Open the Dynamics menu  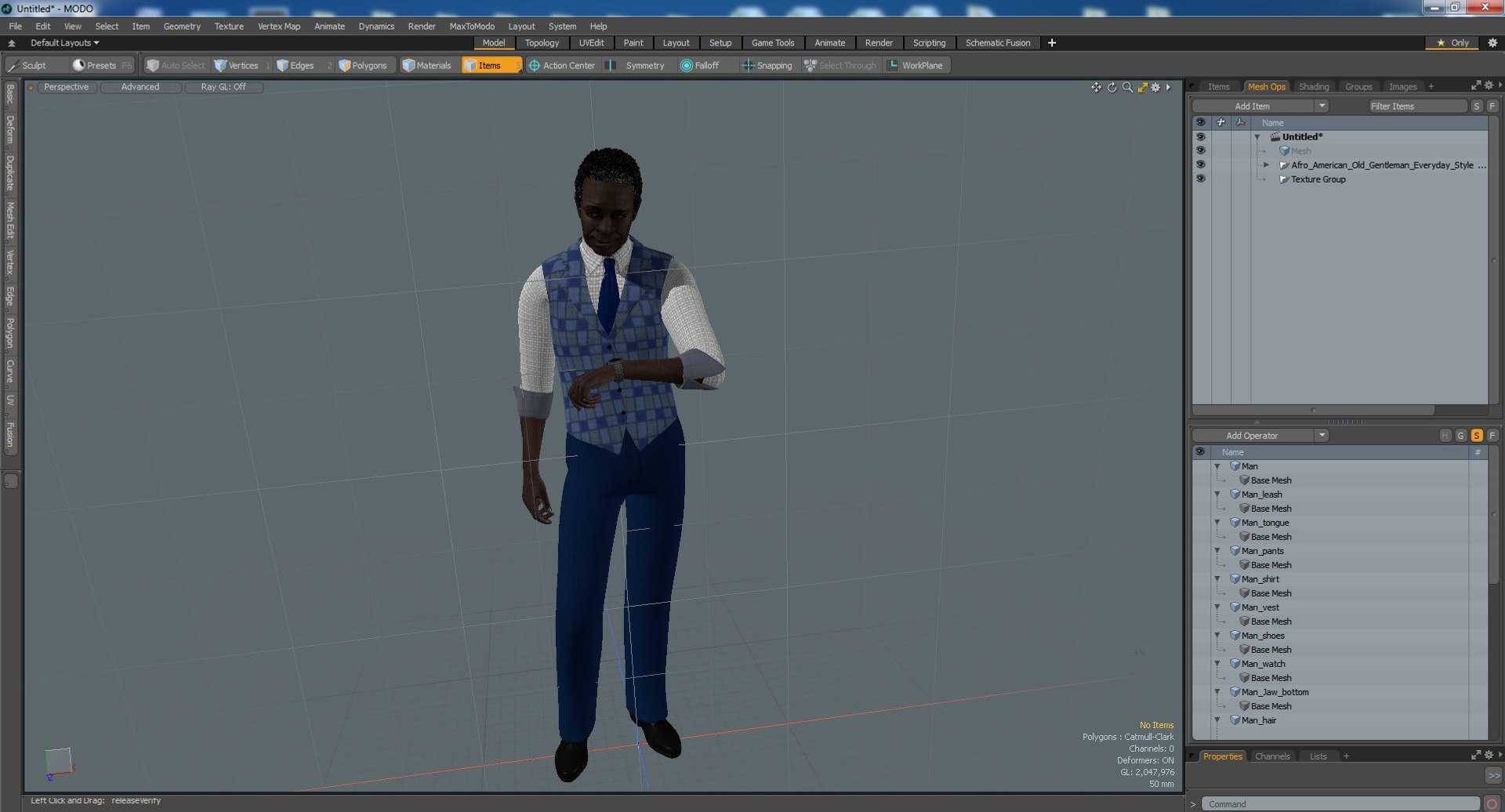[376, 27]
